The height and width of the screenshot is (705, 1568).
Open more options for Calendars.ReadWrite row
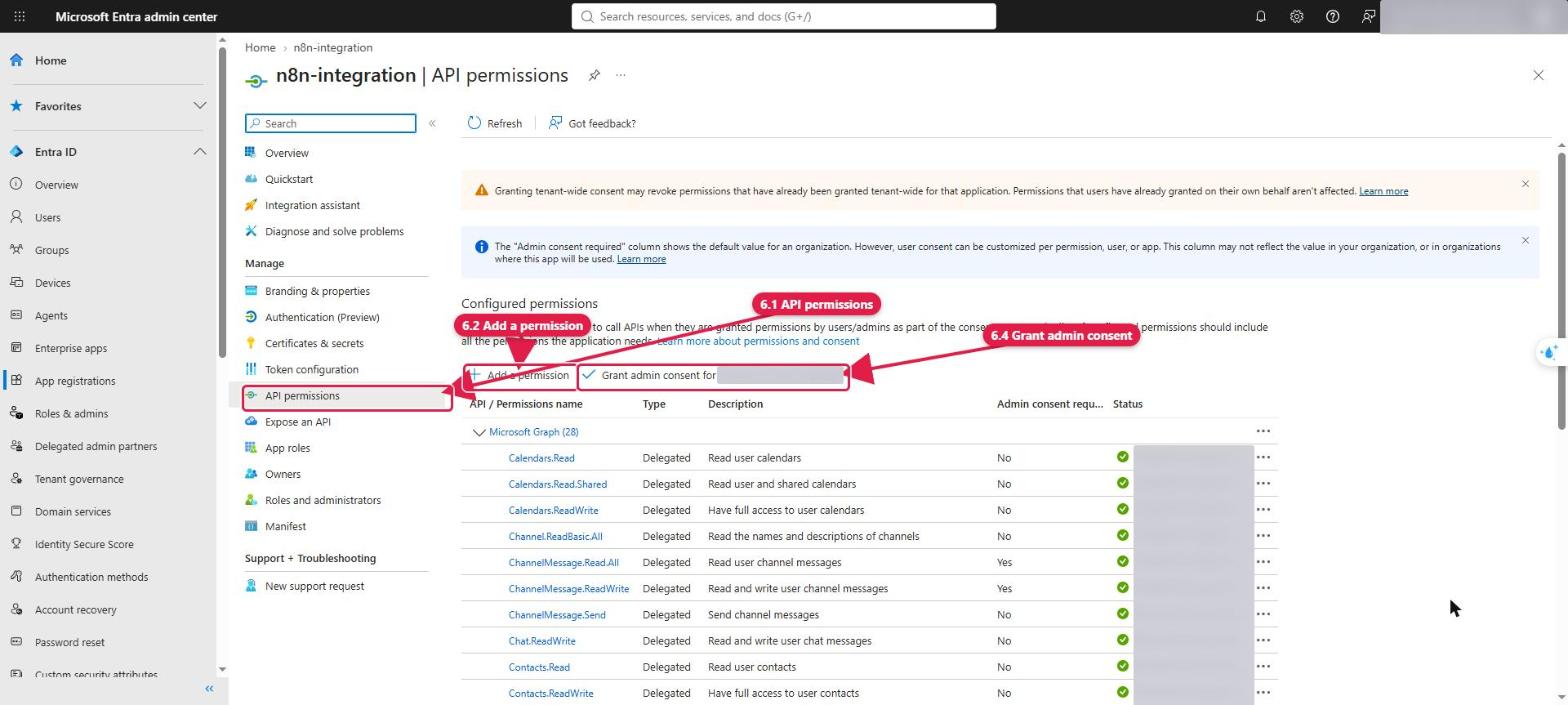(x=1263, y=509)
